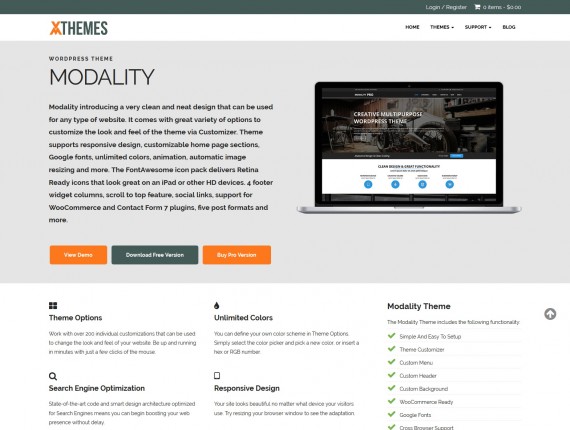This screenshot has width=570, height=430.
Task: Click the Buy Pro Version button
Action: click(237, 255)
